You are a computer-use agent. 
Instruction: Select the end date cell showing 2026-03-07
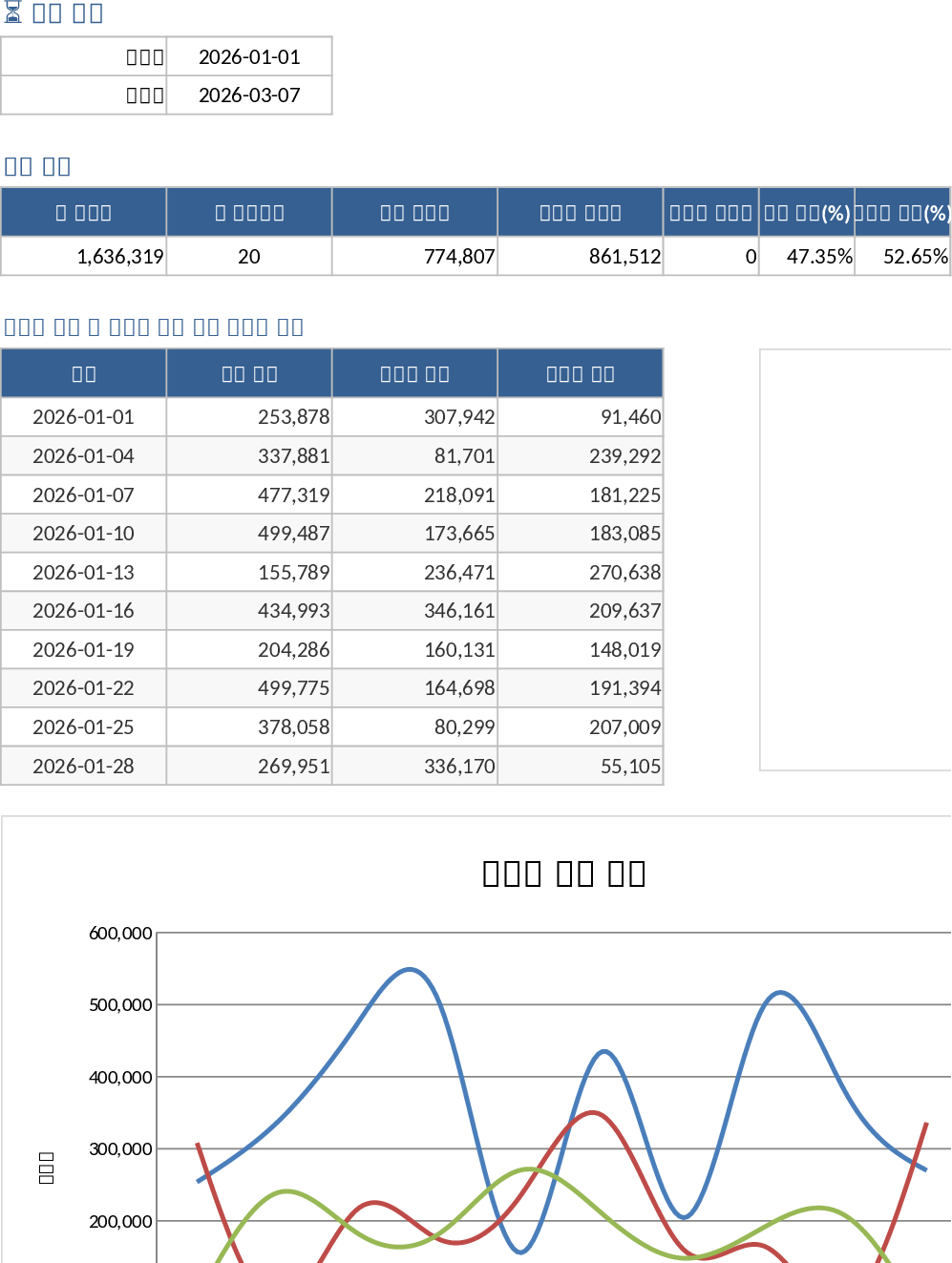(249, 95)
